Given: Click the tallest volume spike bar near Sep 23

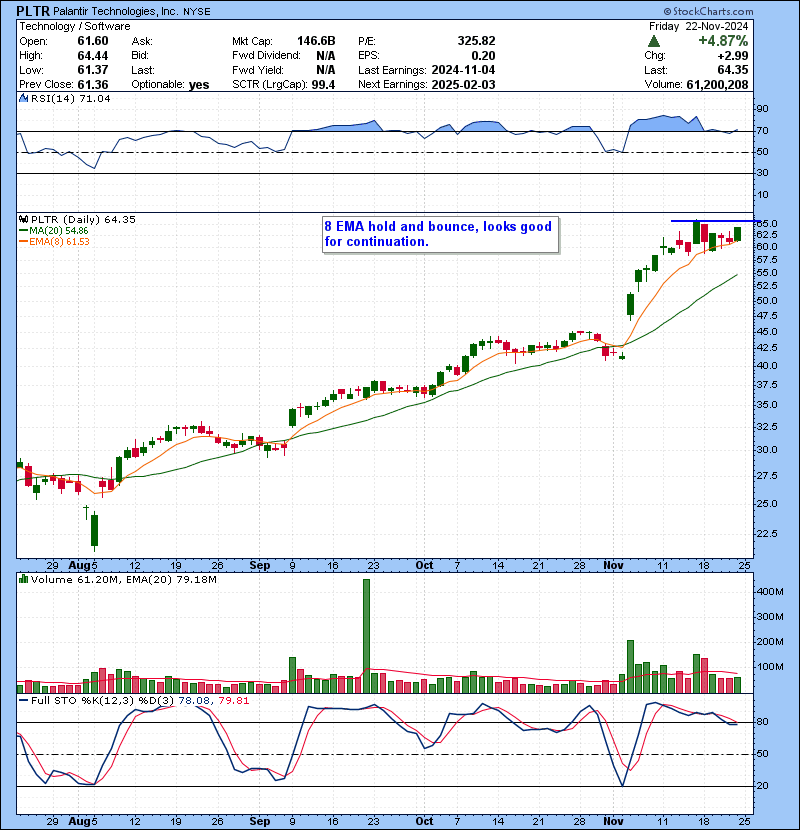Looking at the screenshot, I should [x=366, y=636].
